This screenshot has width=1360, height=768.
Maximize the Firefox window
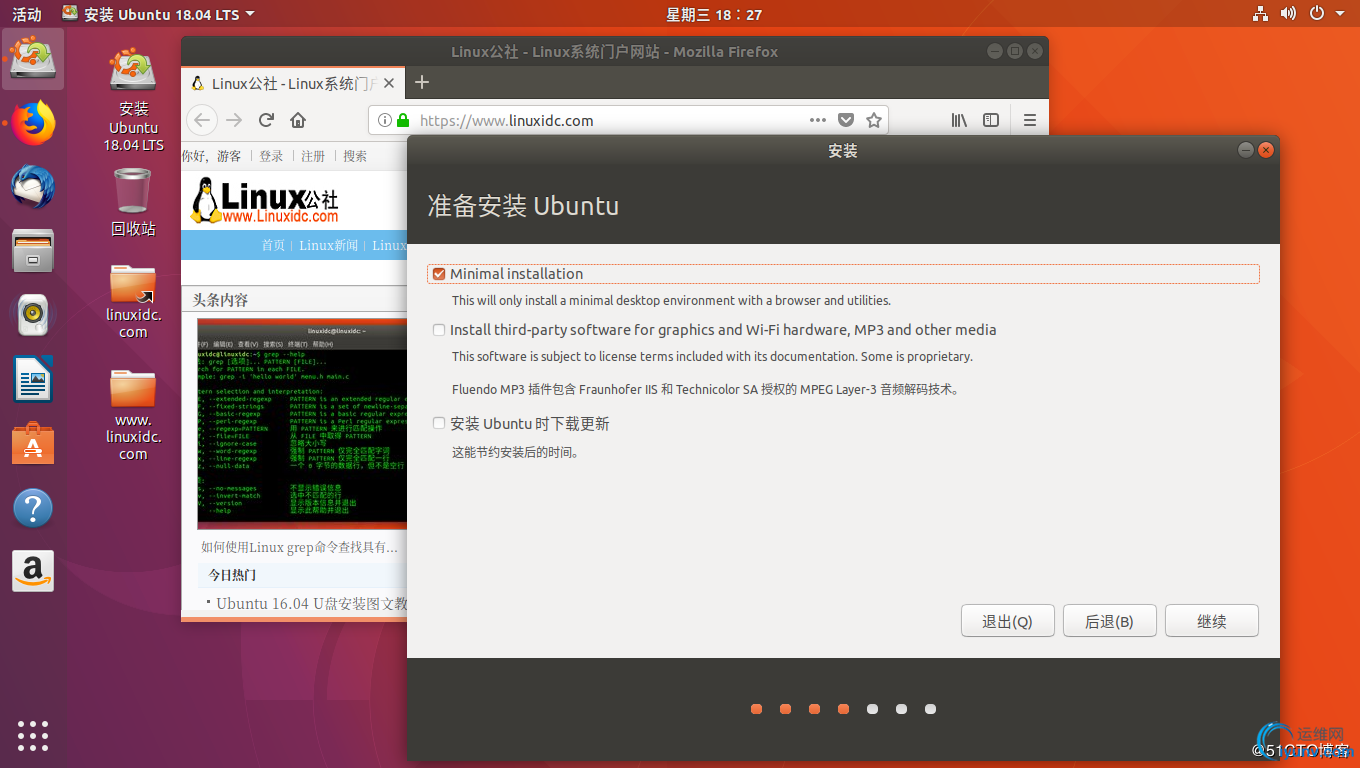(1015, 52)
